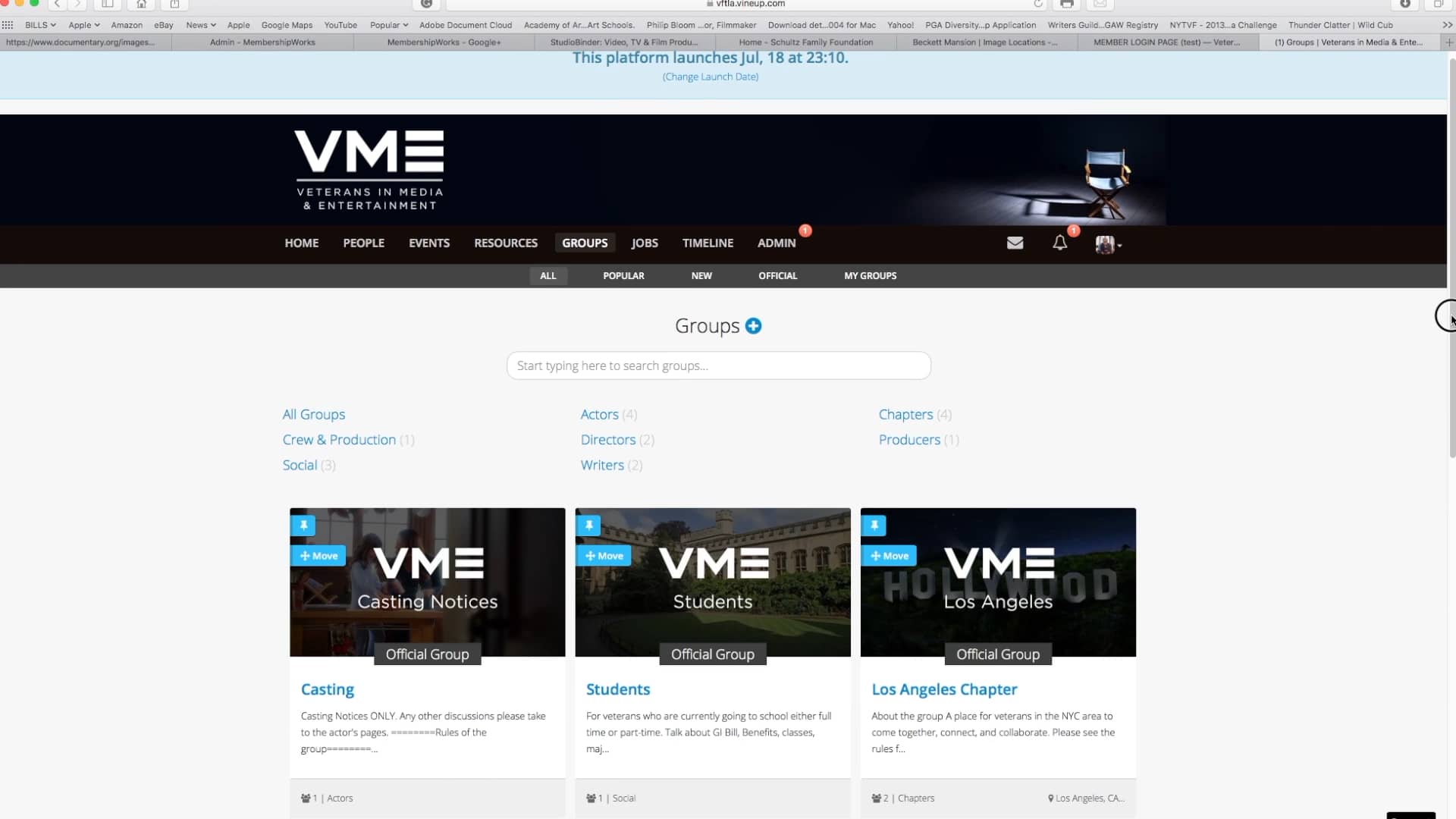Click the Change Launch Date link

click(710, 77)
